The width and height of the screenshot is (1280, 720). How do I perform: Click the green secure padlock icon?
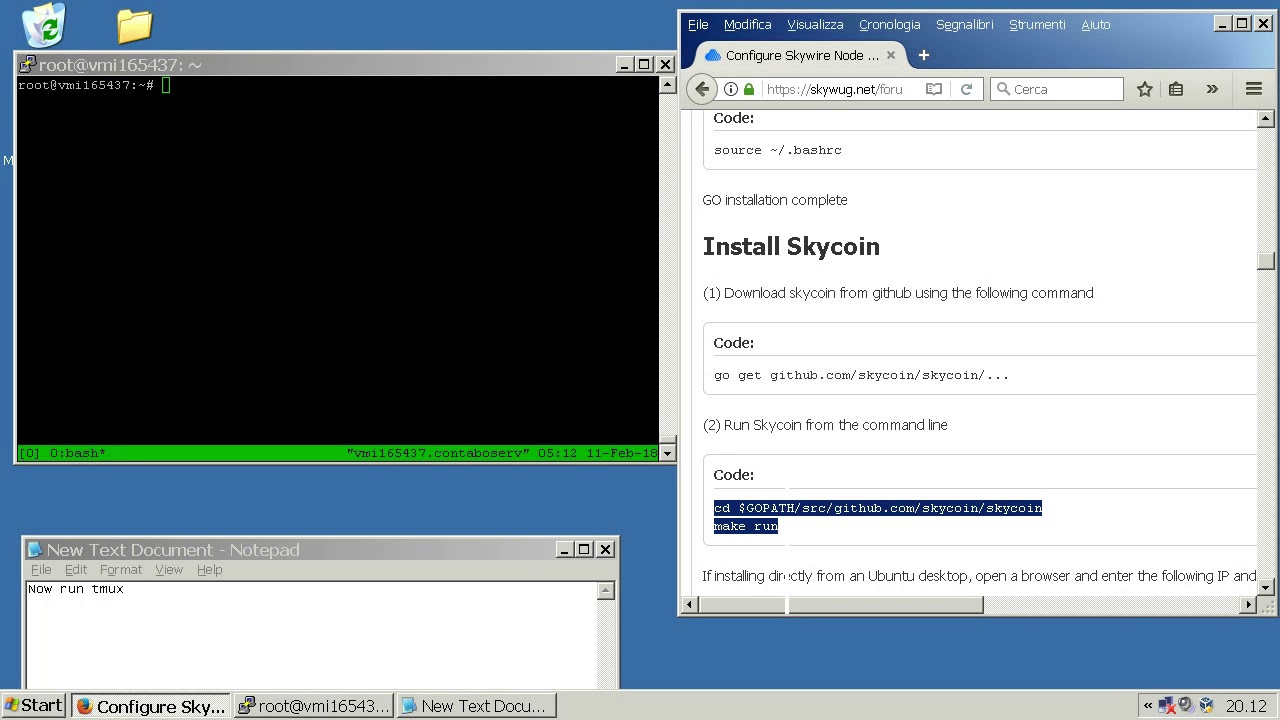[749, 89]
